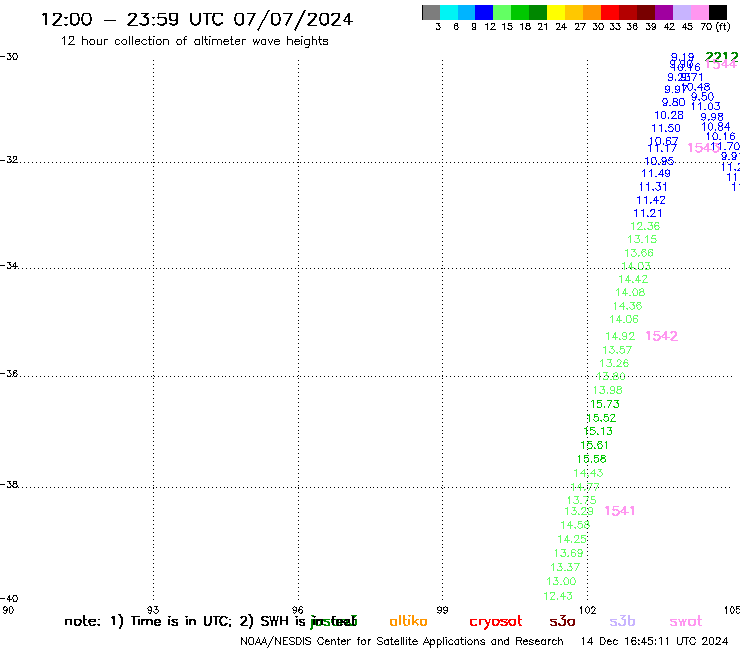Screen dimensions: 740x650
Task: Click blue wave height value 11.31
Action: pos(653,187)
